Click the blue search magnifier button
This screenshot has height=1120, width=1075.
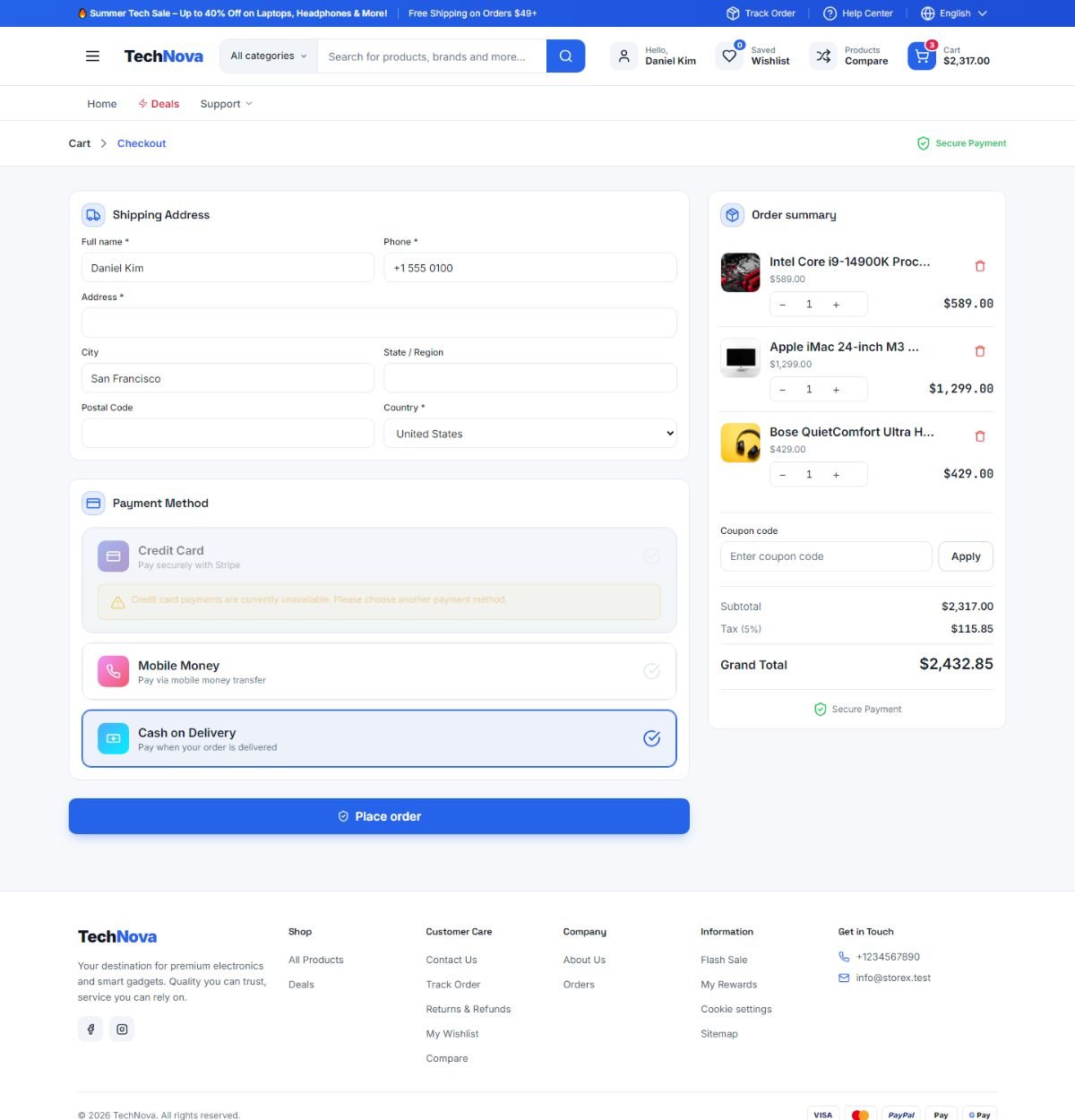565,56
